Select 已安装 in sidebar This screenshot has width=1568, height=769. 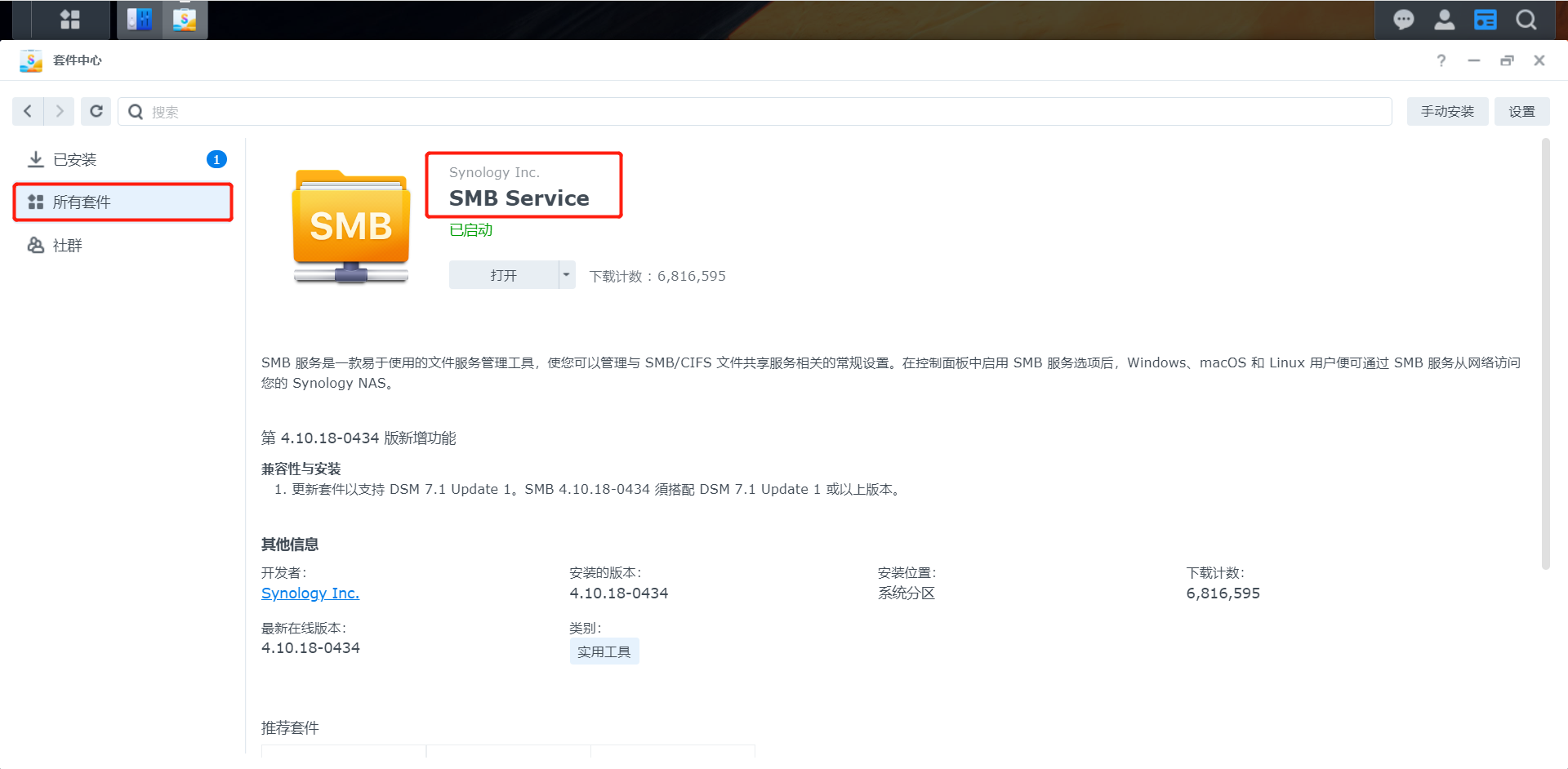tap(122, 159)
